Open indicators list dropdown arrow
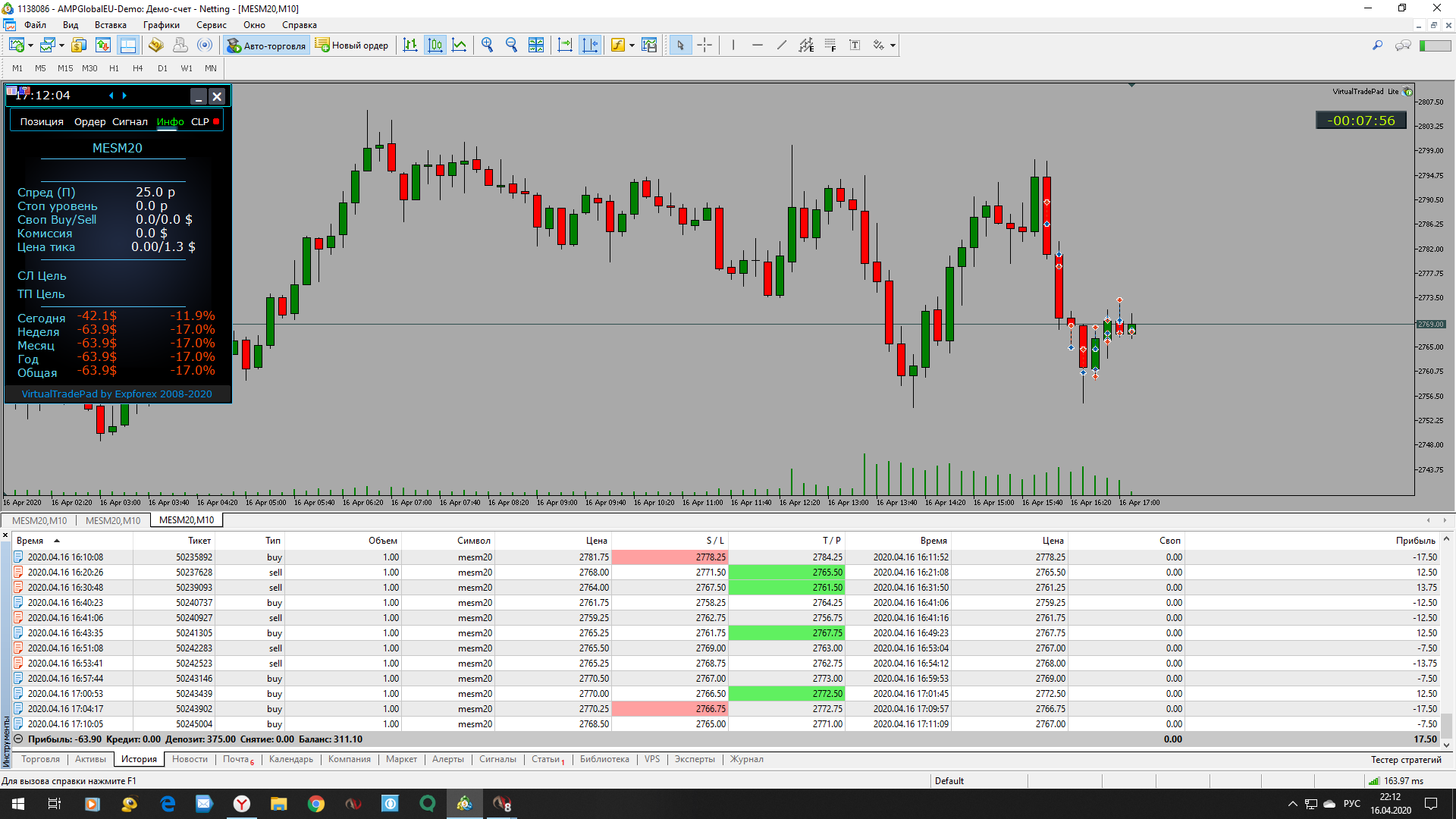1456x819 pixels. 632,45
